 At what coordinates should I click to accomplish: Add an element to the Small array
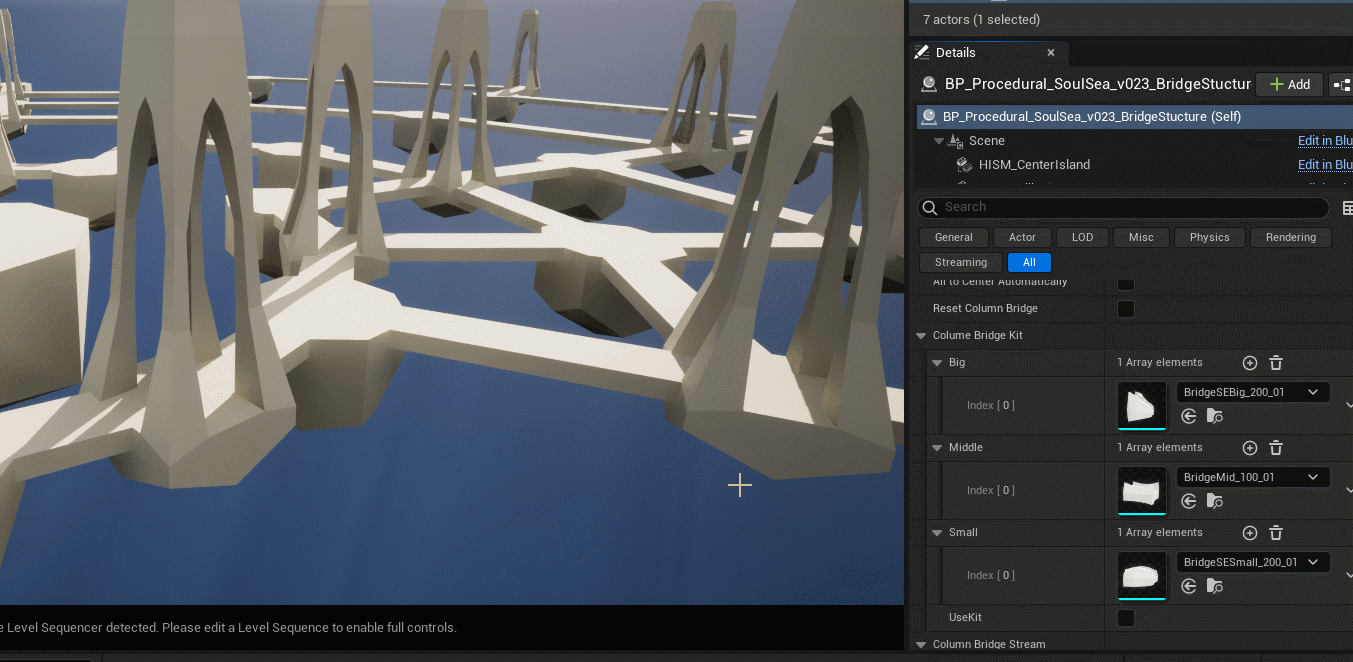pos(1249,533)
